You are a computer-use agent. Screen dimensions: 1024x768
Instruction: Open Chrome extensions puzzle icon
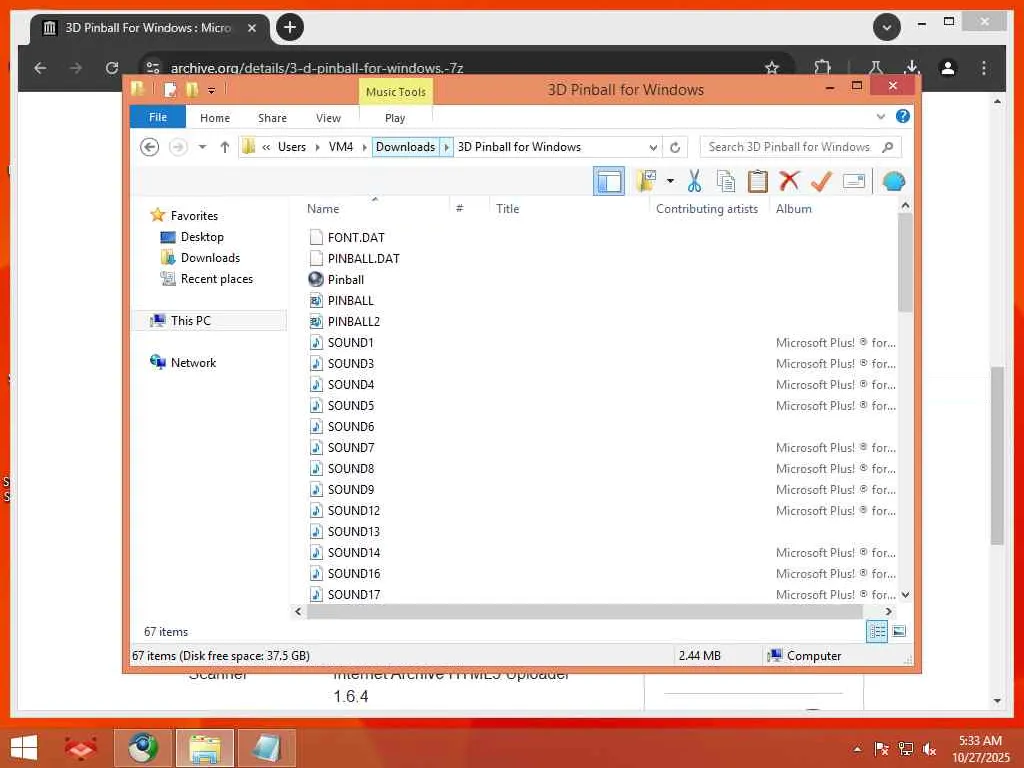coord(823,67)
